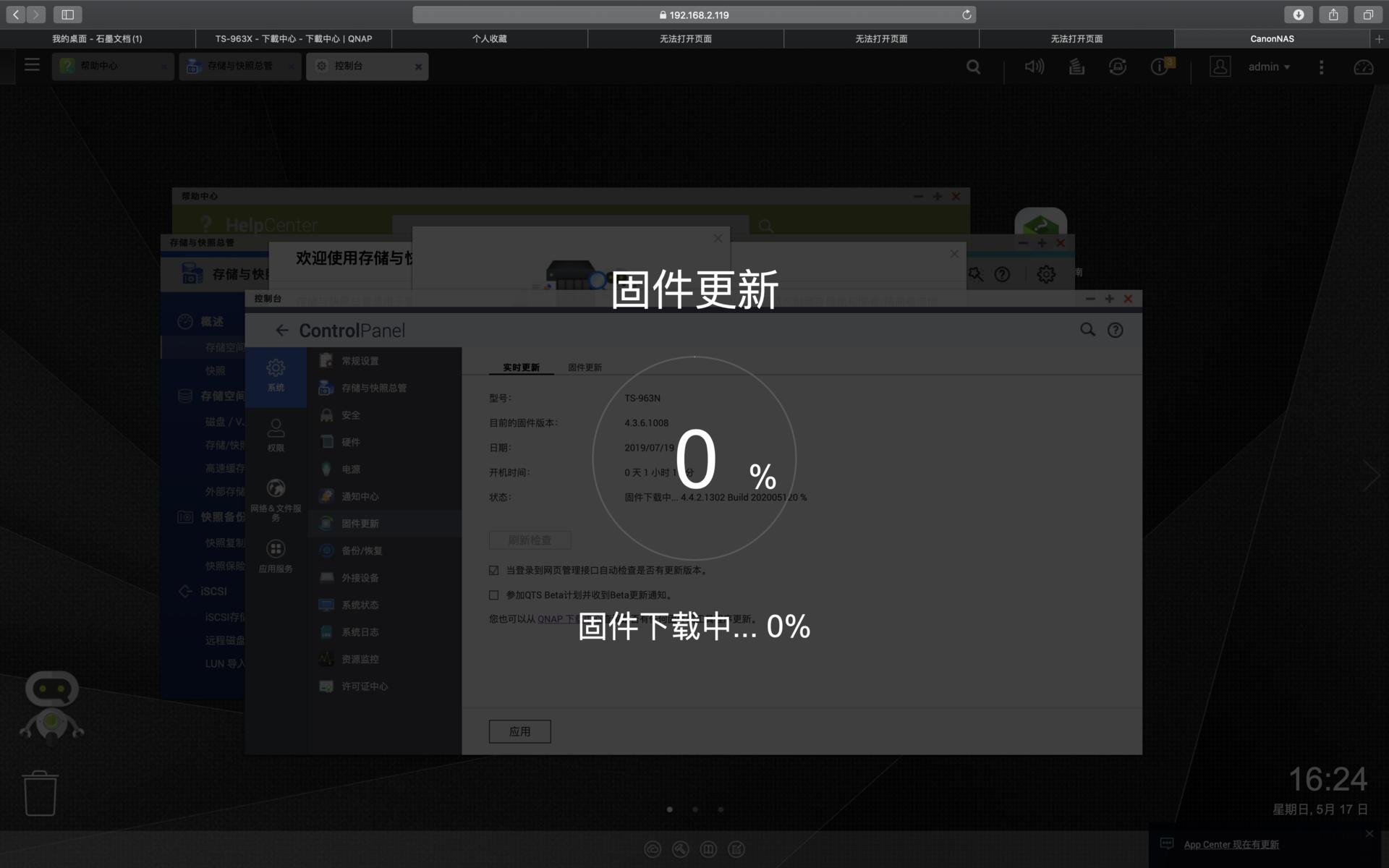Open the three-dot more options menu
The height and width of the screenshot is (868, 1389).
pyautogui.click(x=1321, y=67)
